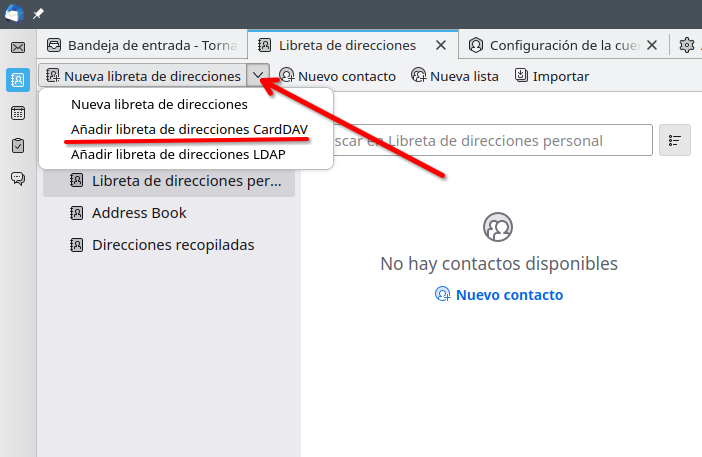This screenshot has height=457, width=702.
Task: Click Nuevo contacto toolbar button
Action: click(x=337, y=76)
